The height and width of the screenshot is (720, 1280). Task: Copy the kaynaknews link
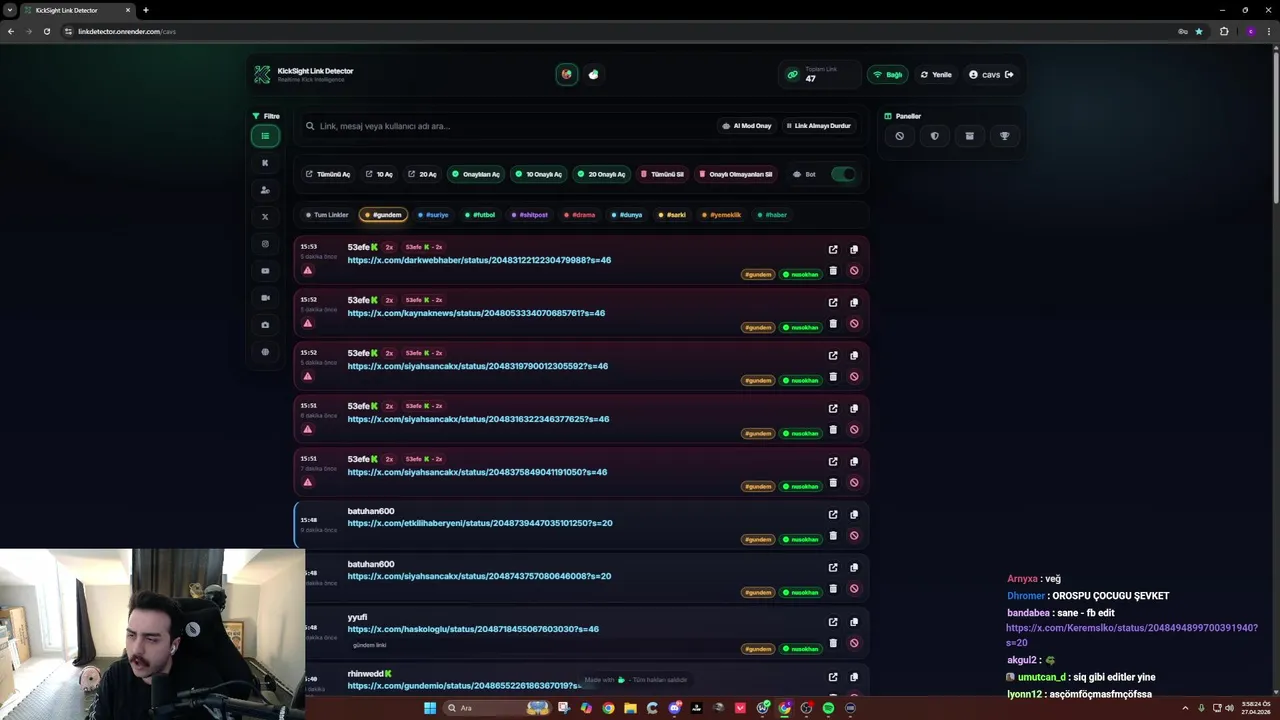[x=854, y=303]
